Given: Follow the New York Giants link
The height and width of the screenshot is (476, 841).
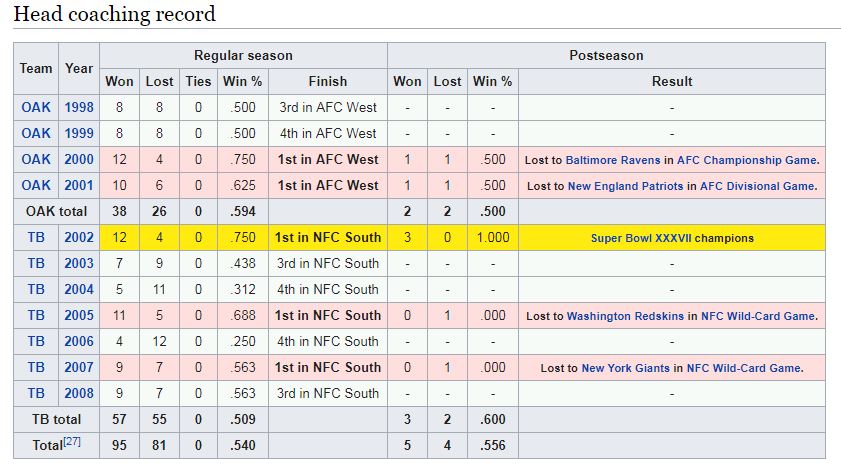Looking at the screenshot, I should (x=626, y=368).
